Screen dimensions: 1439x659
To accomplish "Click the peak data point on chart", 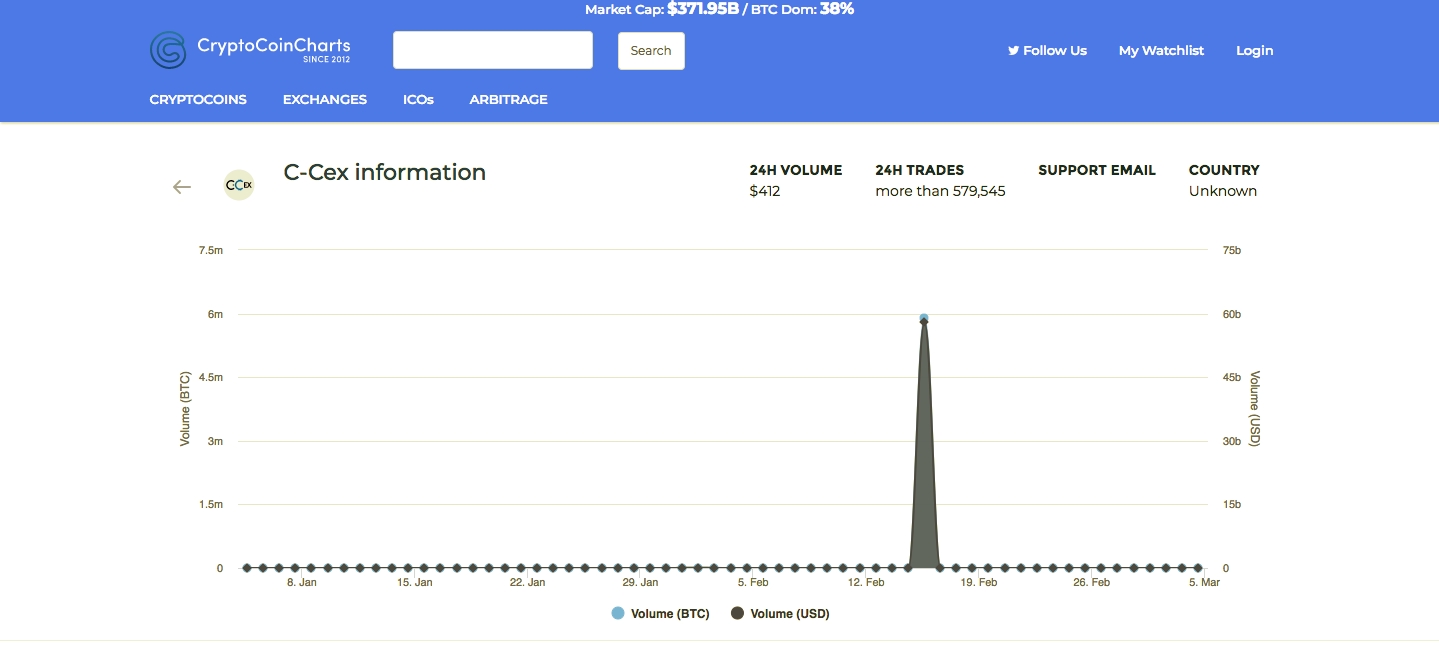I will click(924, 319).
